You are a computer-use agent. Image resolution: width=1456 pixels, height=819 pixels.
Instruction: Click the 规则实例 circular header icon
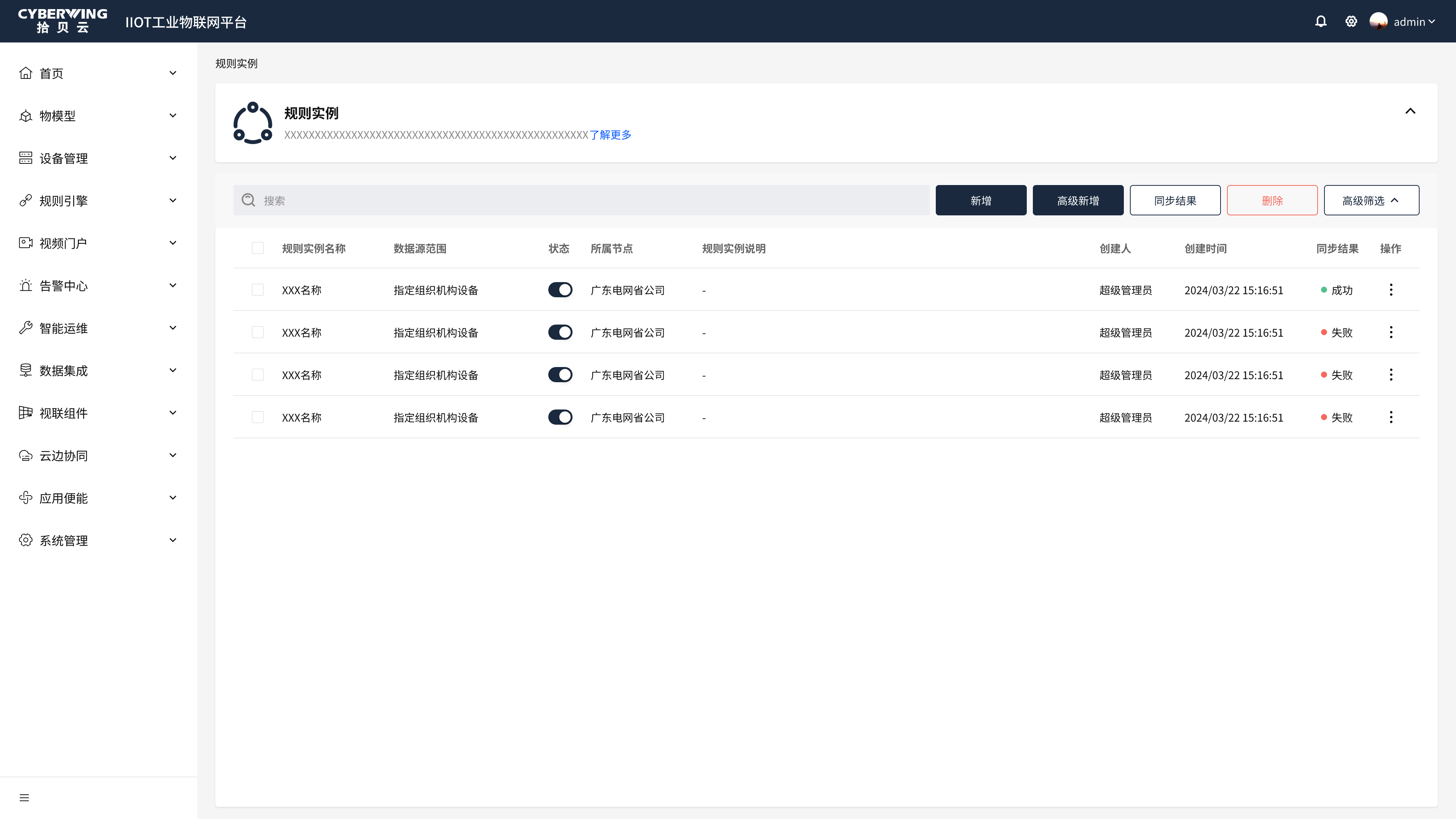pos(253,123)
